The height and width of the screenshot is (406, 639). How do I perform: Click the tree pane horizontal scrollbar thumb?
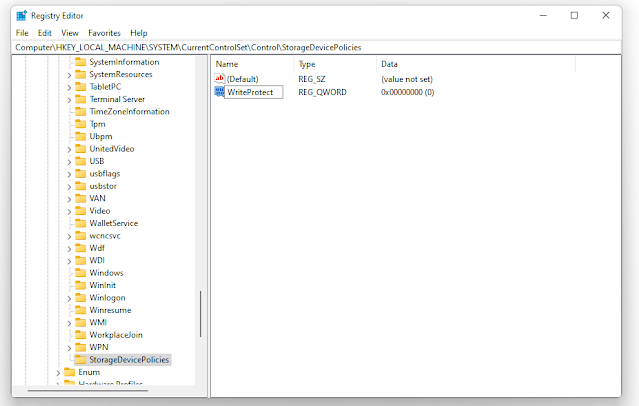coord(88,391)
